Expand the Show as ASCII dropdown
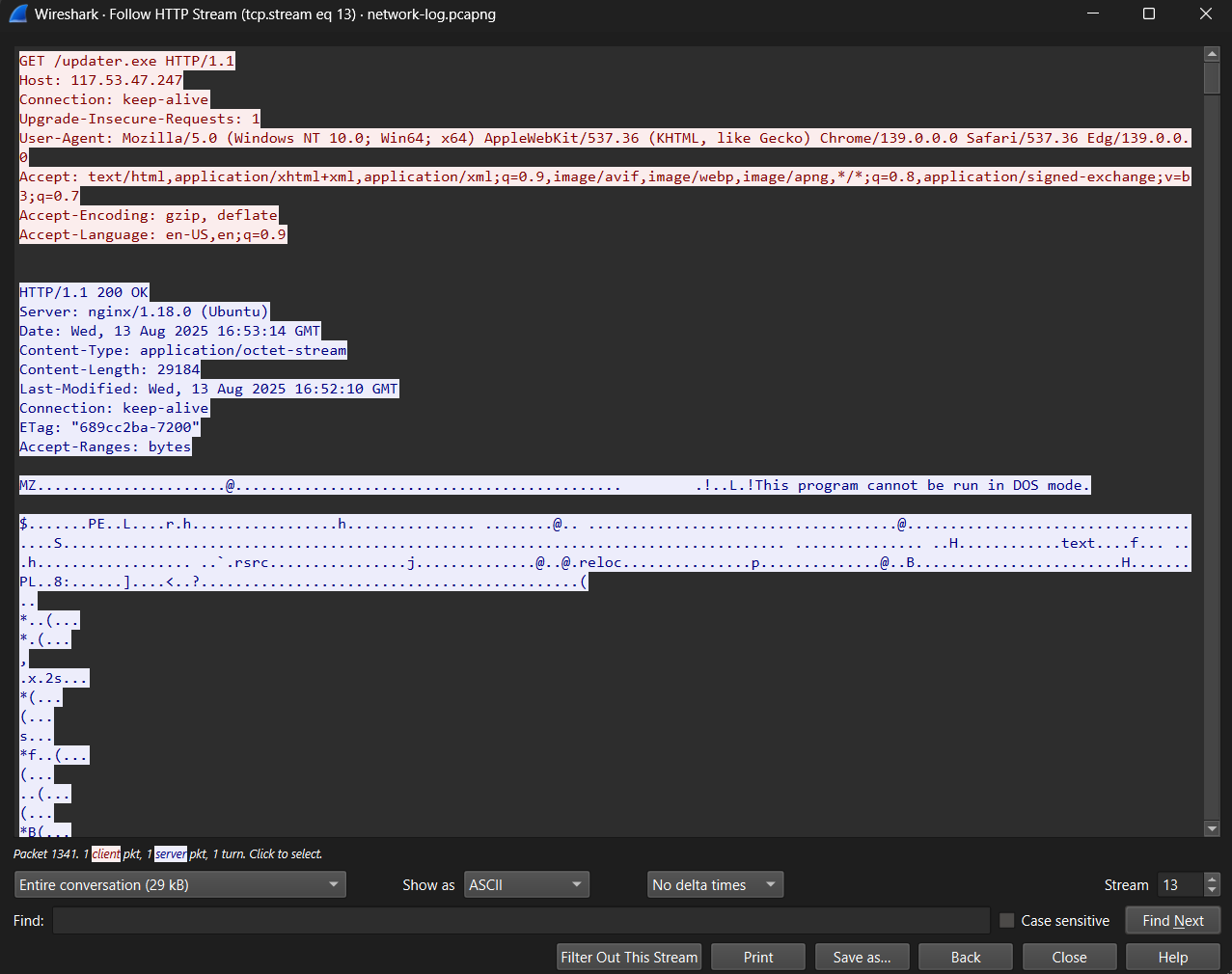This screenshot has width=1232, height=974. pos(526,884)
